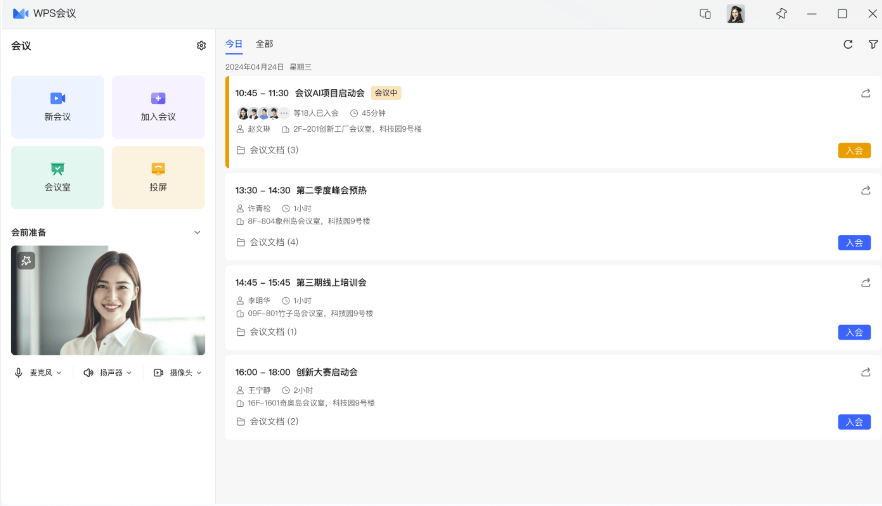Open microphone device dropdown arrow
The image size is (882, 506).
[59, 373]
